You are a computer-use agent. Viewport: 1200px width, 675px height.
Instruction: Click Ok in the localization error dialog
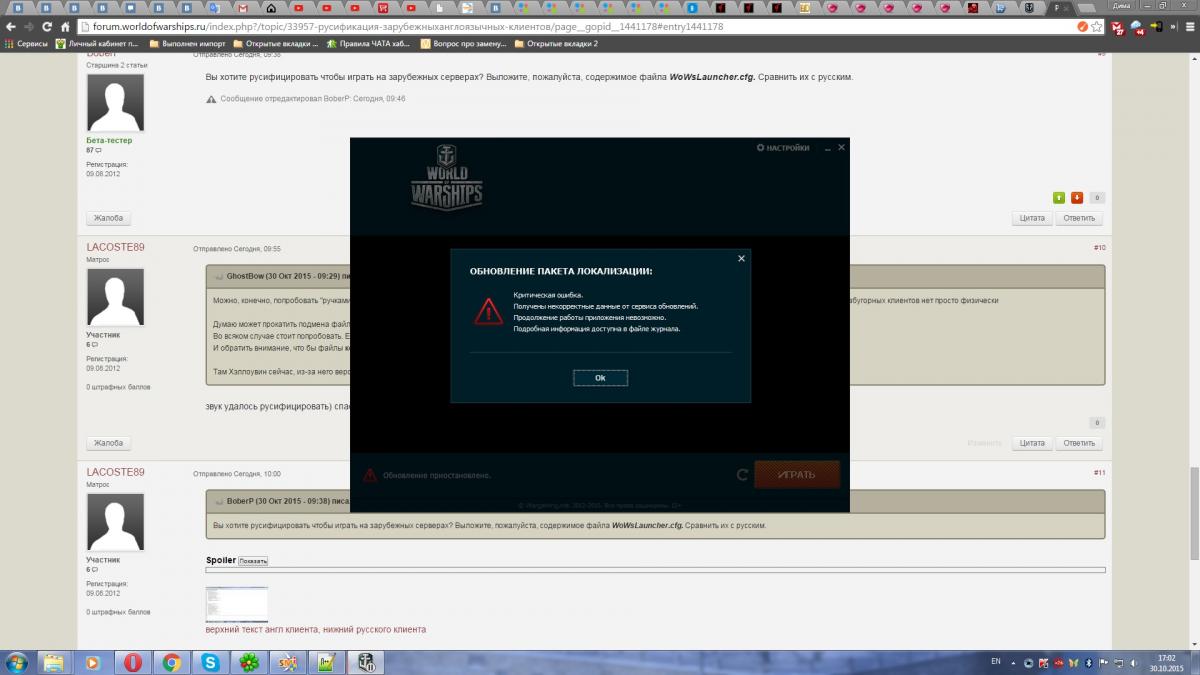coord(600,378)
